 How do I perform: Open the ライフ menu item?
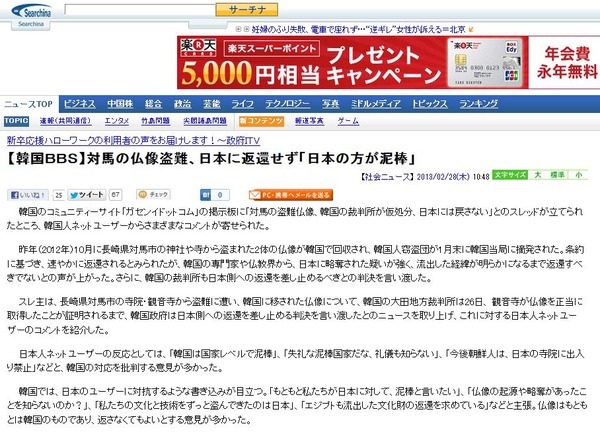tap(243, 104)
